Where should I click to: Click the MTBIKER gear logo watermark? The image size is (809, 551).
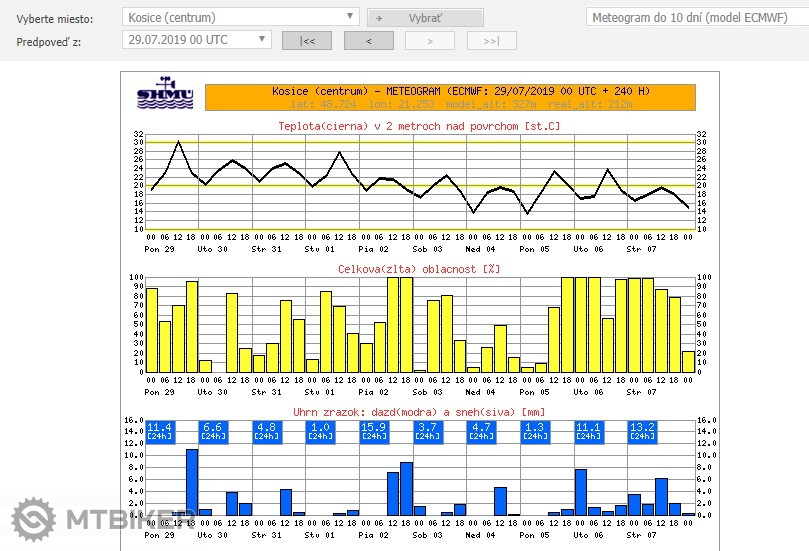(34, 520)
